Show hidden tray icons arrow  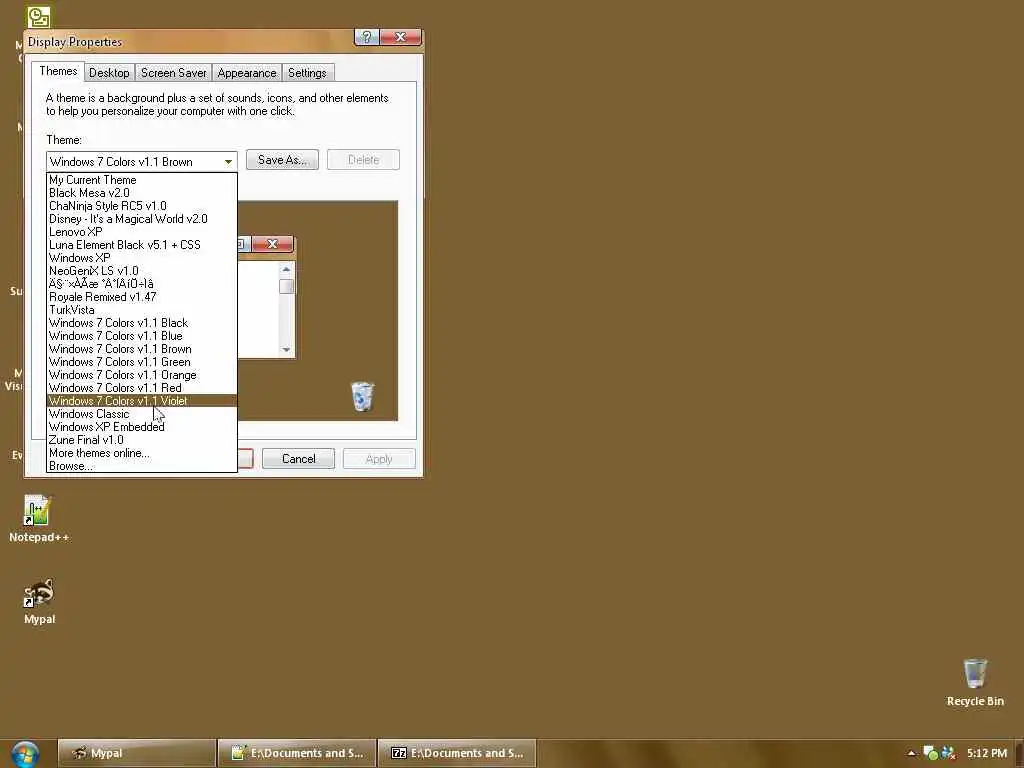911,754
